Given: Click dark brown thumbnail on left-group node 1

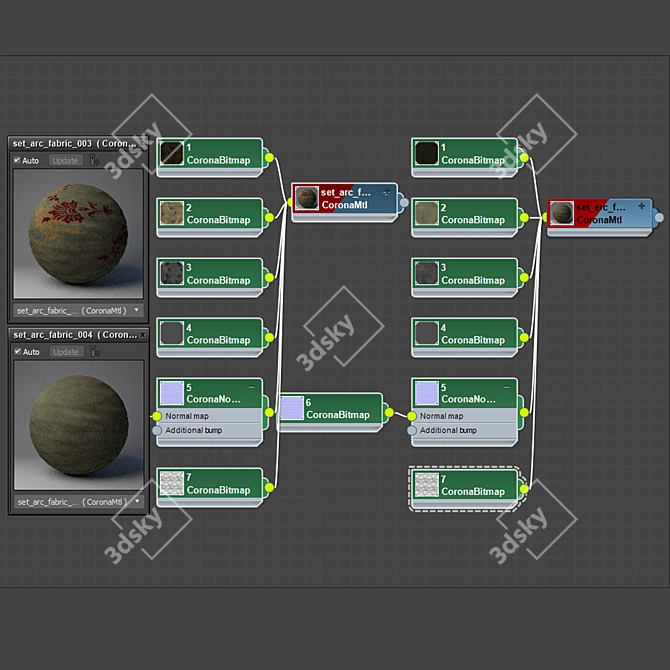Looking at the screenshot, I should (x=172, y=153).
